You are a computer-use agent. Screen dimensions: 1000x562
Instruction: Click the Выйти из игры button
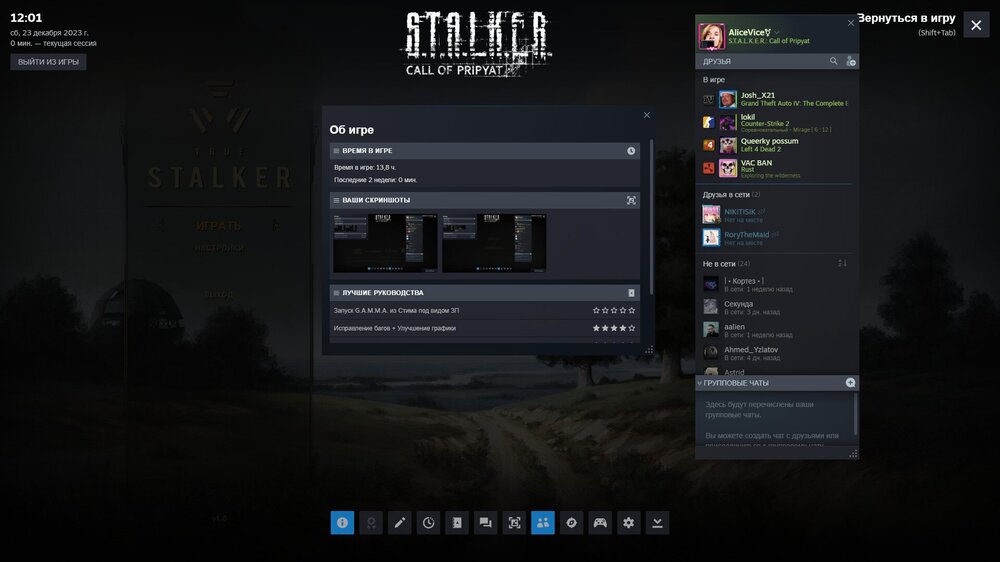click(48, 62)
